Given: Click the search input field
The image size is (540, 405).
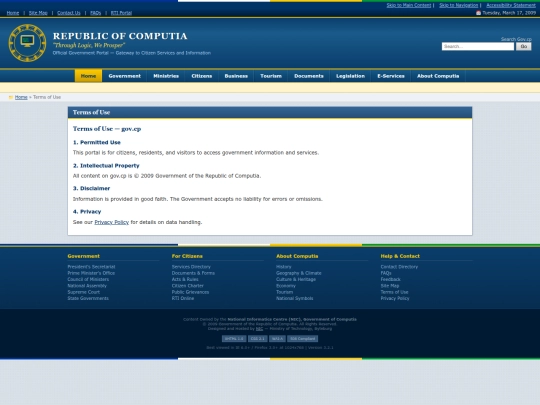Looking at the screenshot, I should (x=478, y=46).
